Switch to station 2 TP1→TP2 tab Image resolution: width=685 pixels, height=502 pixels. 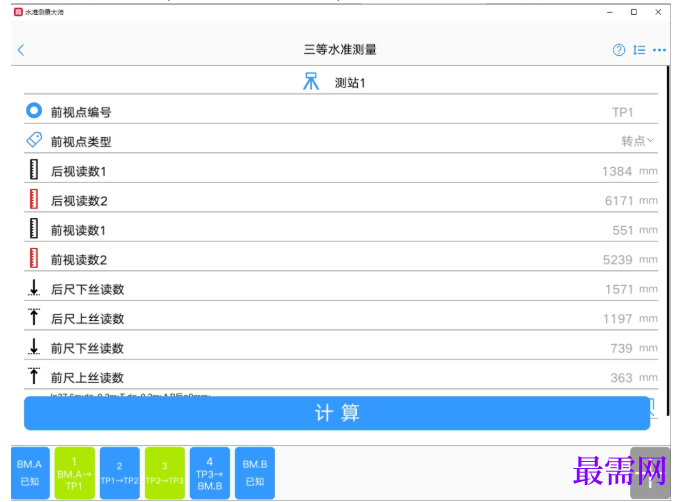tap(120, 473)
